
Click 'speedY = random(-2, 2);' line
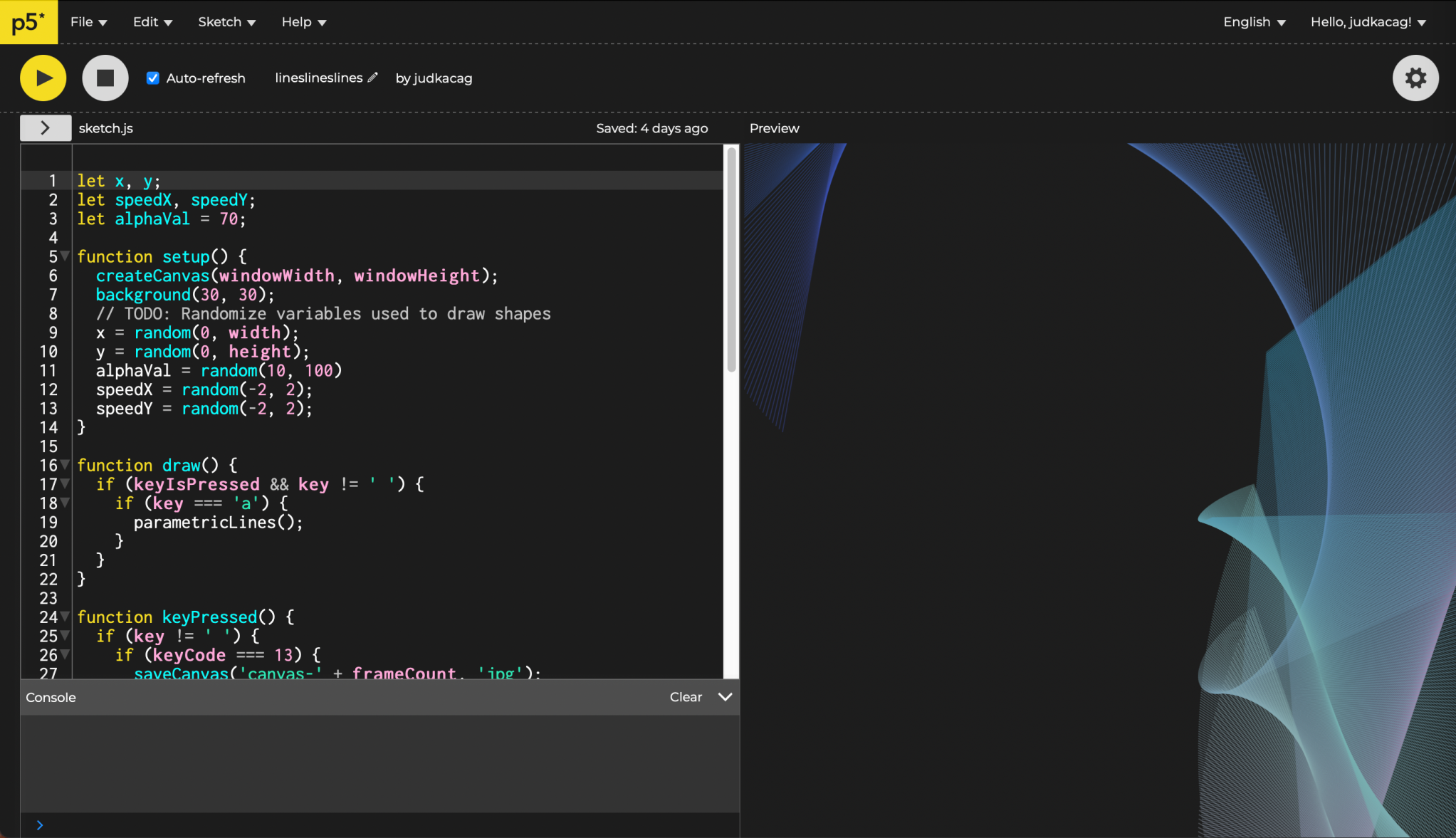pyautogui.click(x=204, y=408)
